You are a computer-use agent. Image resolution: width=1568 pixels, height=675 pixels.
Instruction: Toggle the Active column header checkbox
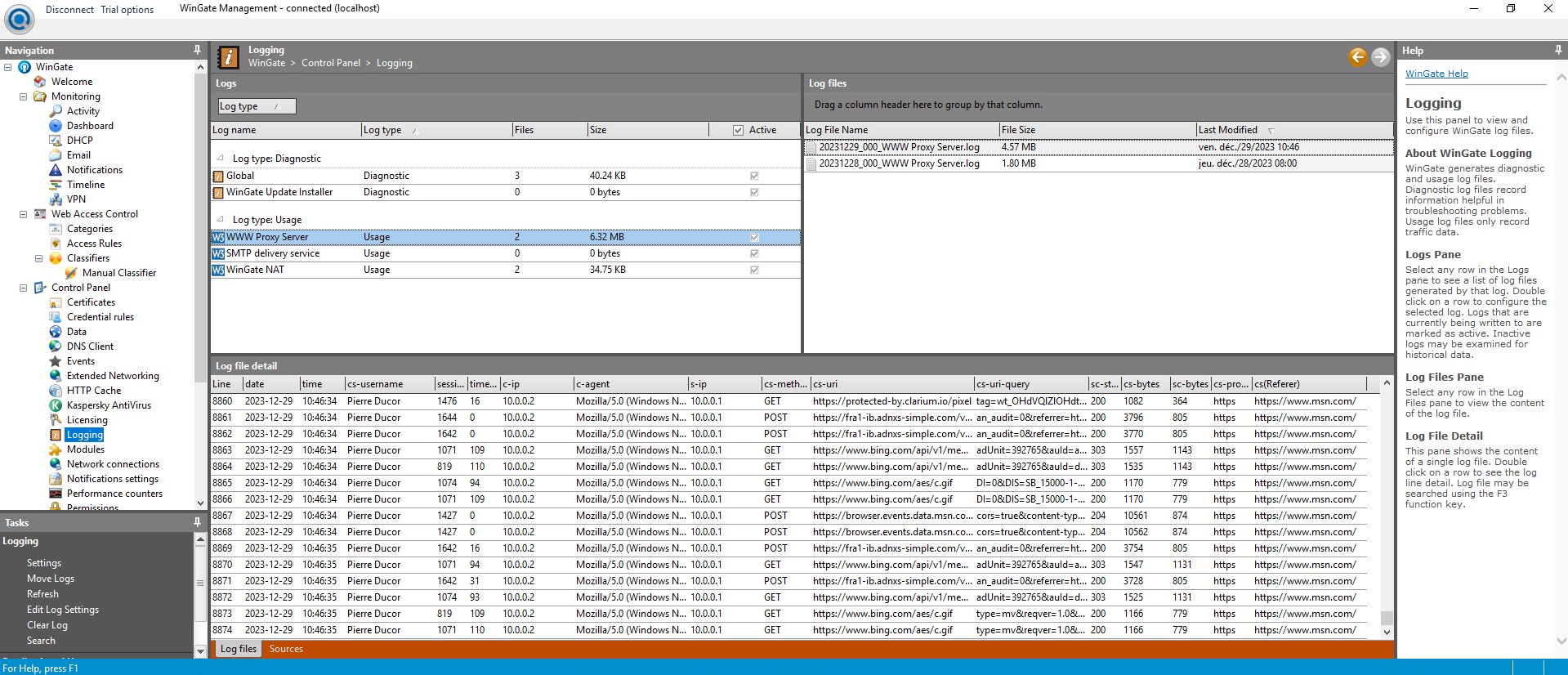tap(738, 130)
